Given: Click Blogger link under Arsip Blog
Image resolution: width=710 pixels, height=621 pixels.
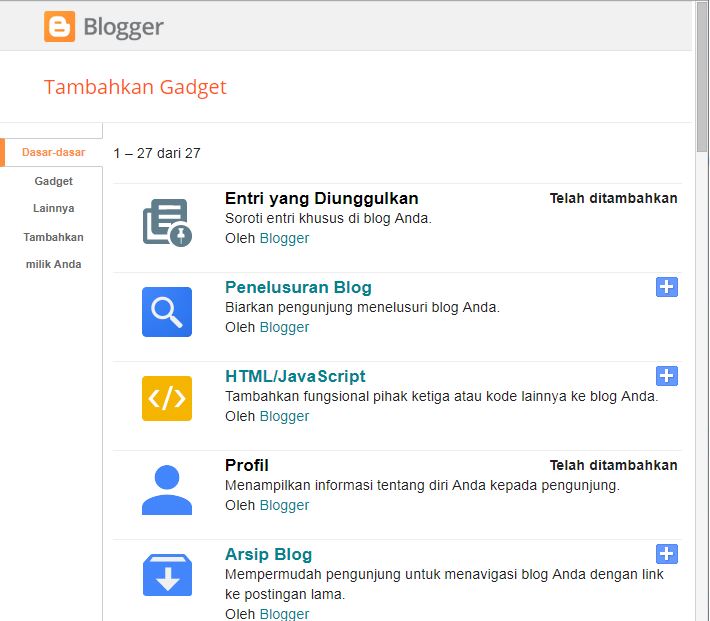Looking at the screenshot, I should tap(284, 614).
